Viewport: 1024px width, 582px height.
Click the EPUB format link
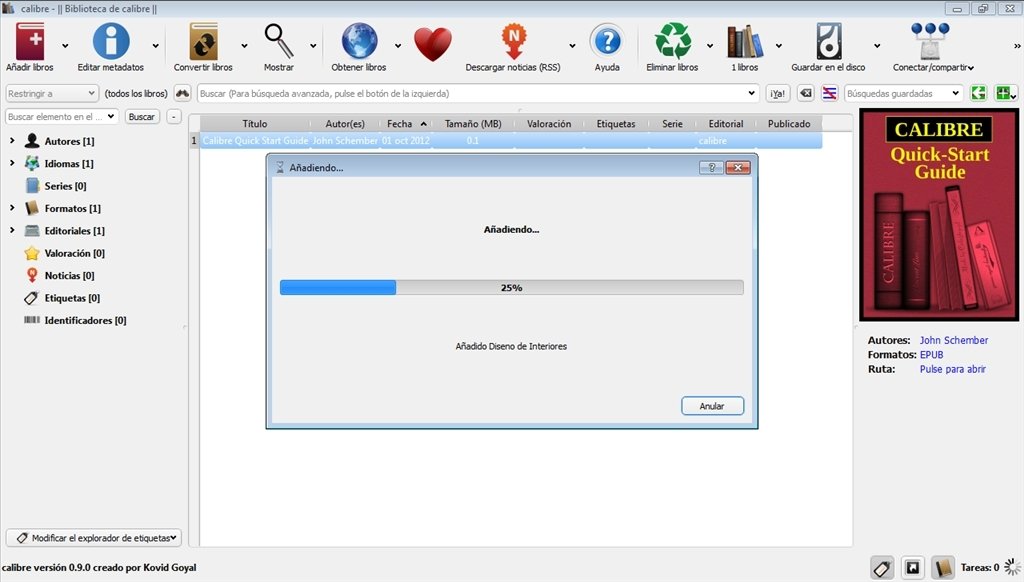click(x=931, y=355)
